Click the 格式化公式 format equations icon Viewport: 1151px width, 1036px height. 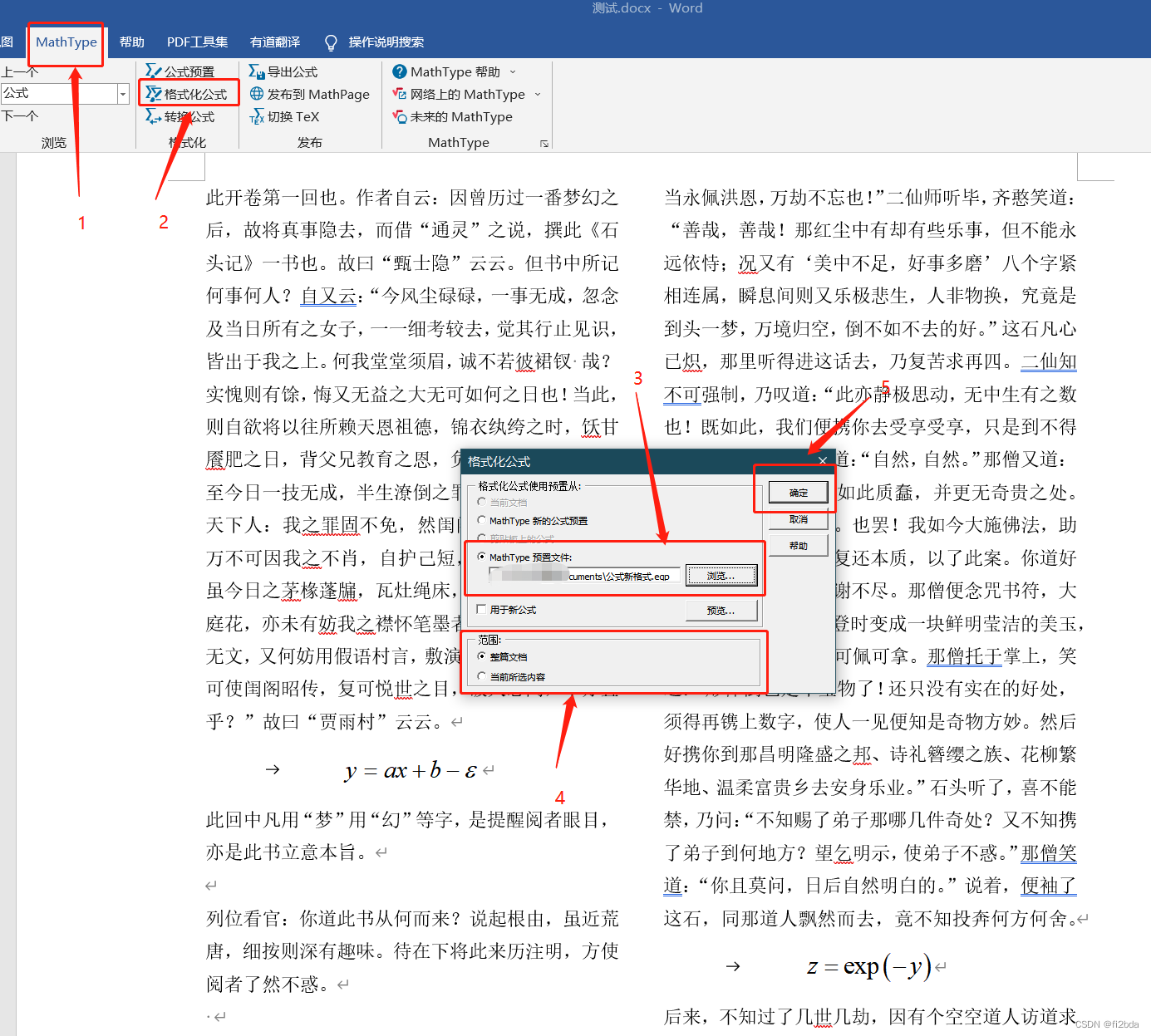[x=153, y=94]
